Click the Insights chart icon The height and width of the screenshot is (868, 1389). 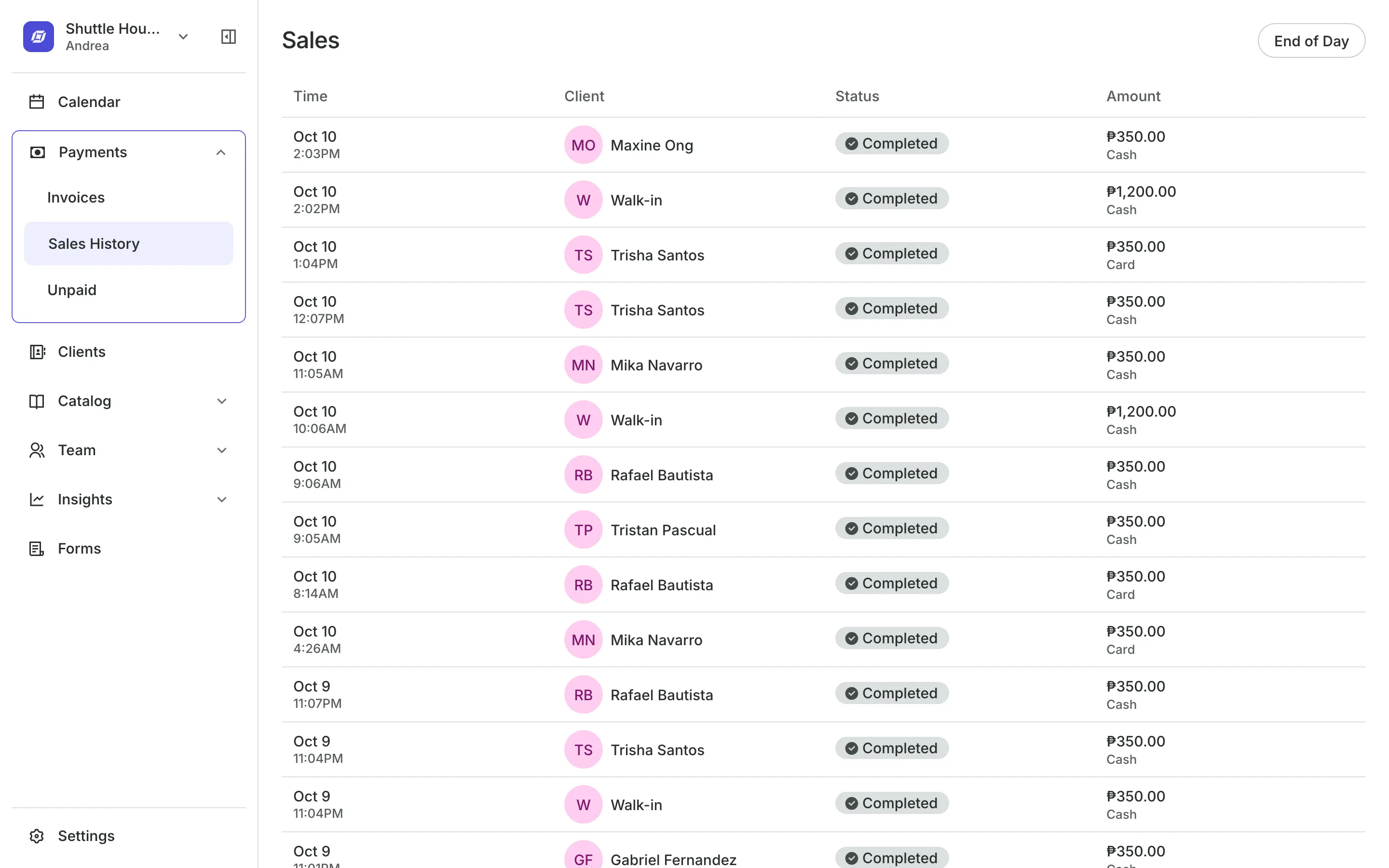pyautogui.click(x=37, y=500)
